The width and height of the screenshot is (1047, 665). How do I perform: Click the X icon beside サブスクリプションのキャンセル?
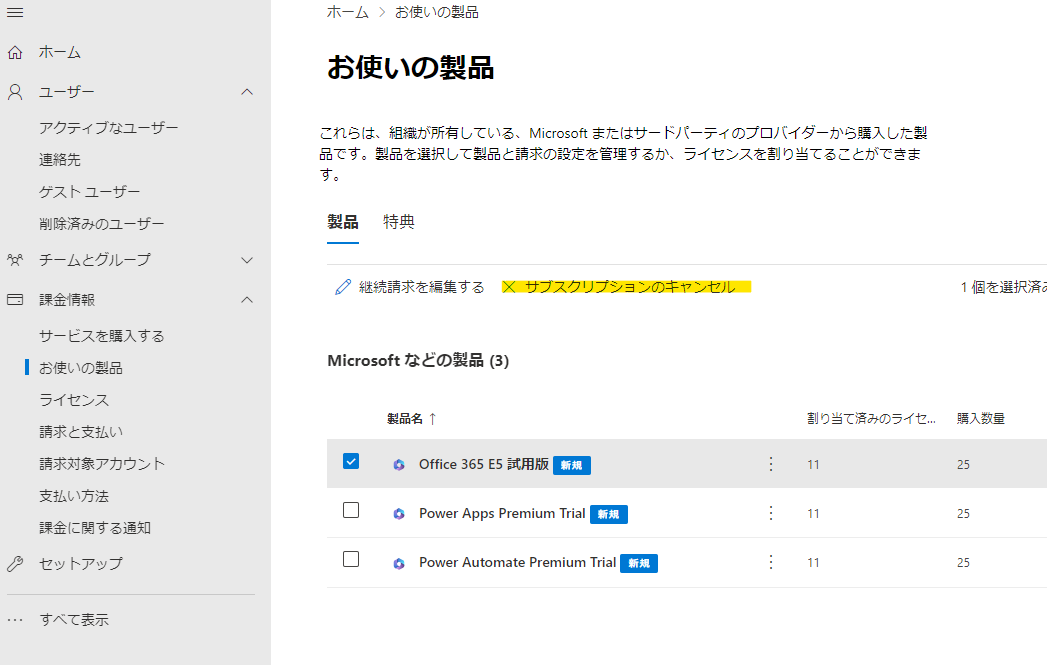click(x=509, y=287)
